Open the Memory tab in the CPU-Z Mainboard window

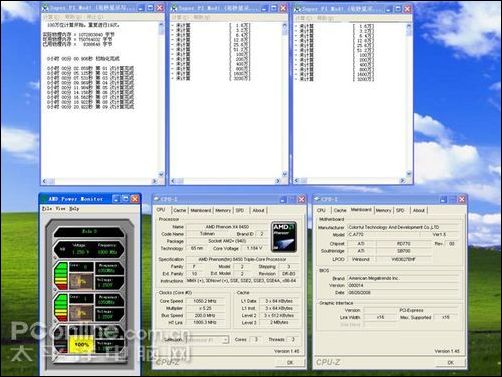coord(383,210)
